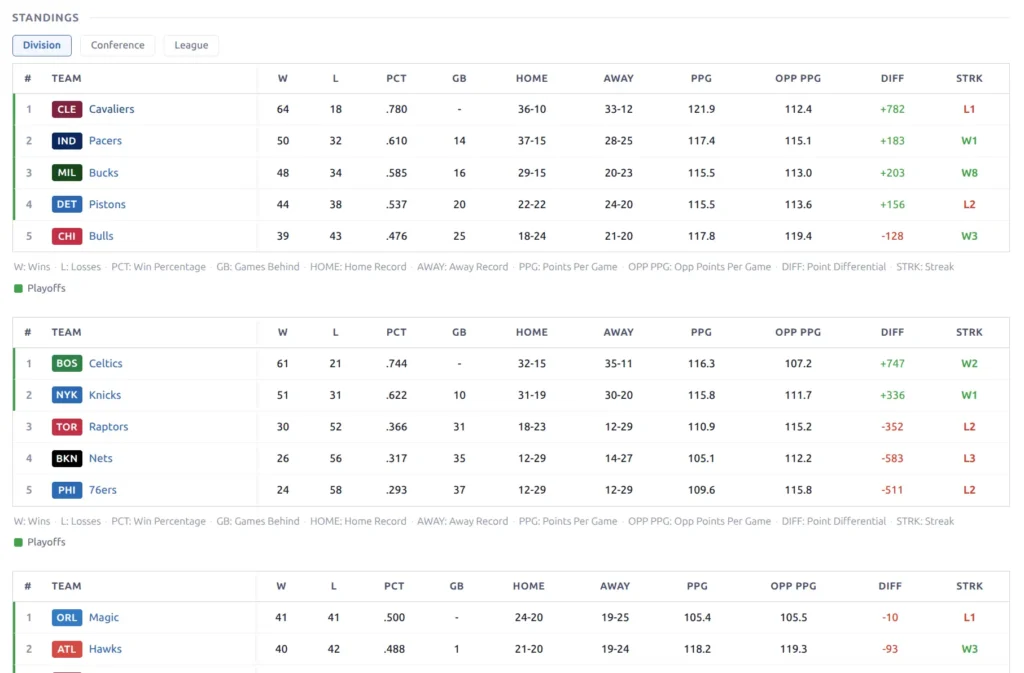Click the STANDINGS section heading
1024x673 pixels.
click(x=45, y=18)
